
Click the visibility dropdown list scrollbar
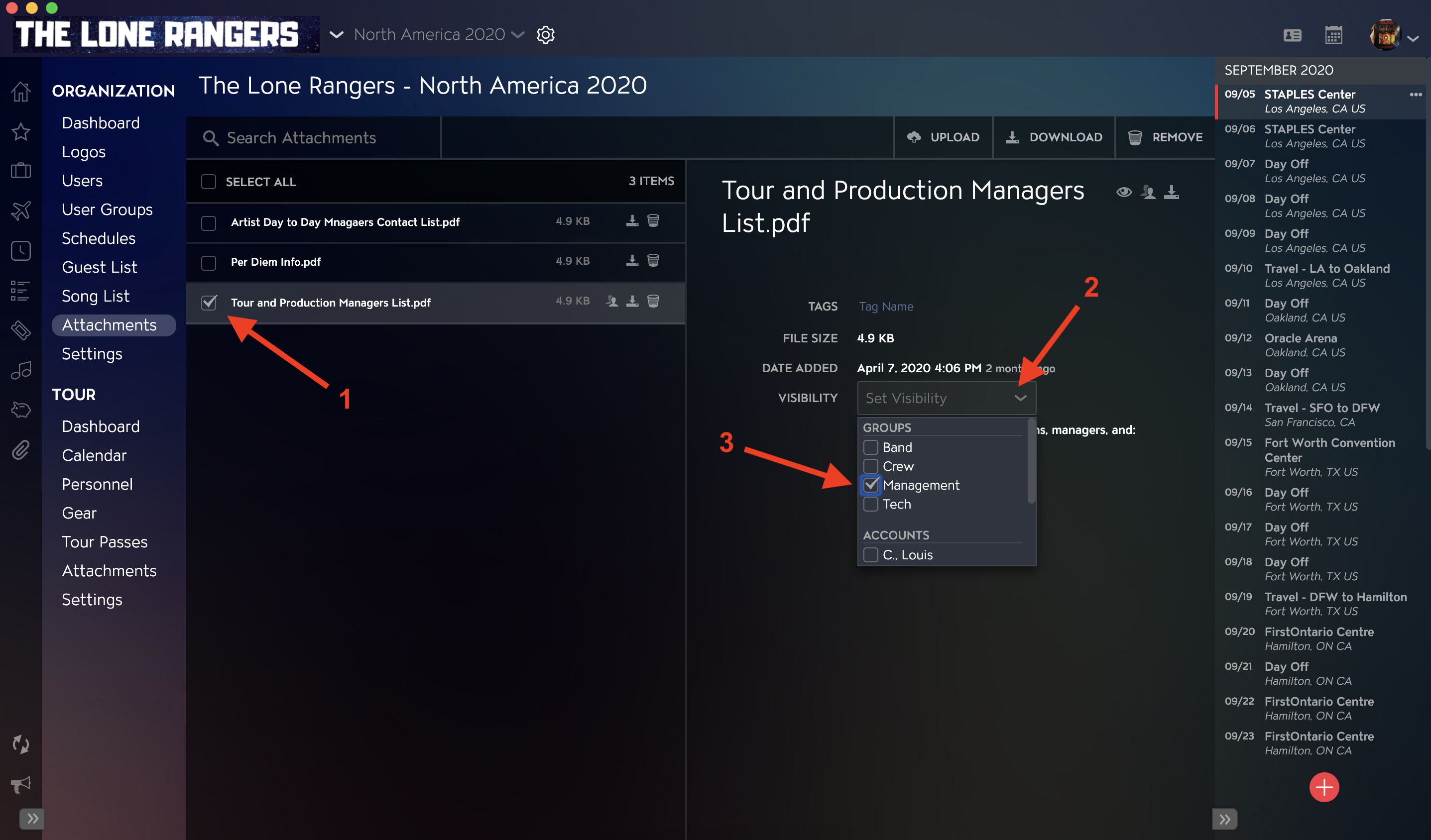1031,461
